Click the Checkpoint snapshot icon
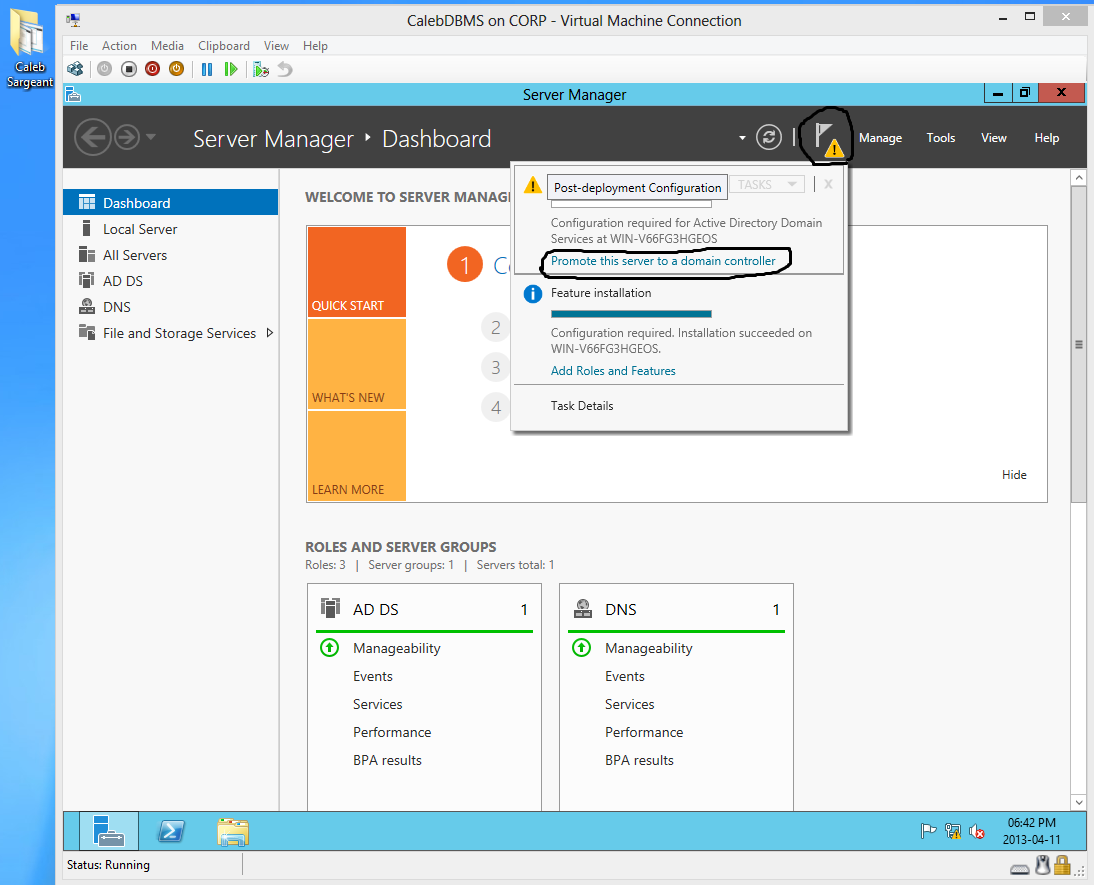The width and height of the screenshot is (1094, 885). [261, 69]
